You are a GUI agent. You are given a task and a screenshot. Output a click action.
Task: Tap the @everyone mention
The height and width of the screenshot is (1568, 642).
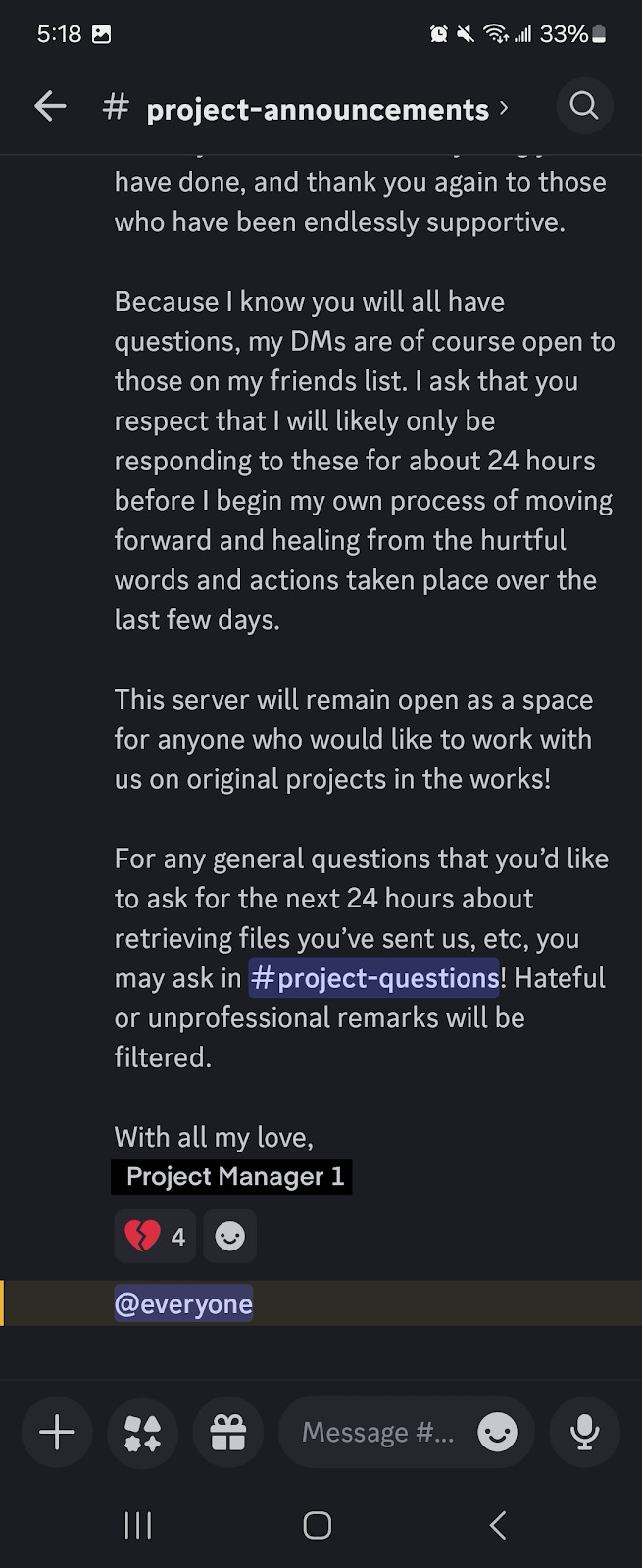pyautogui.click(x=184, y=1304)
